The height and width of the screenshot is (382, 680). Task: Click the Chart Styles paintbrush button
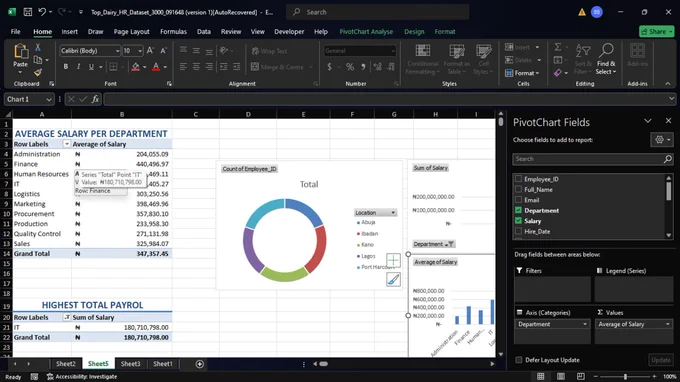point(393,280)
